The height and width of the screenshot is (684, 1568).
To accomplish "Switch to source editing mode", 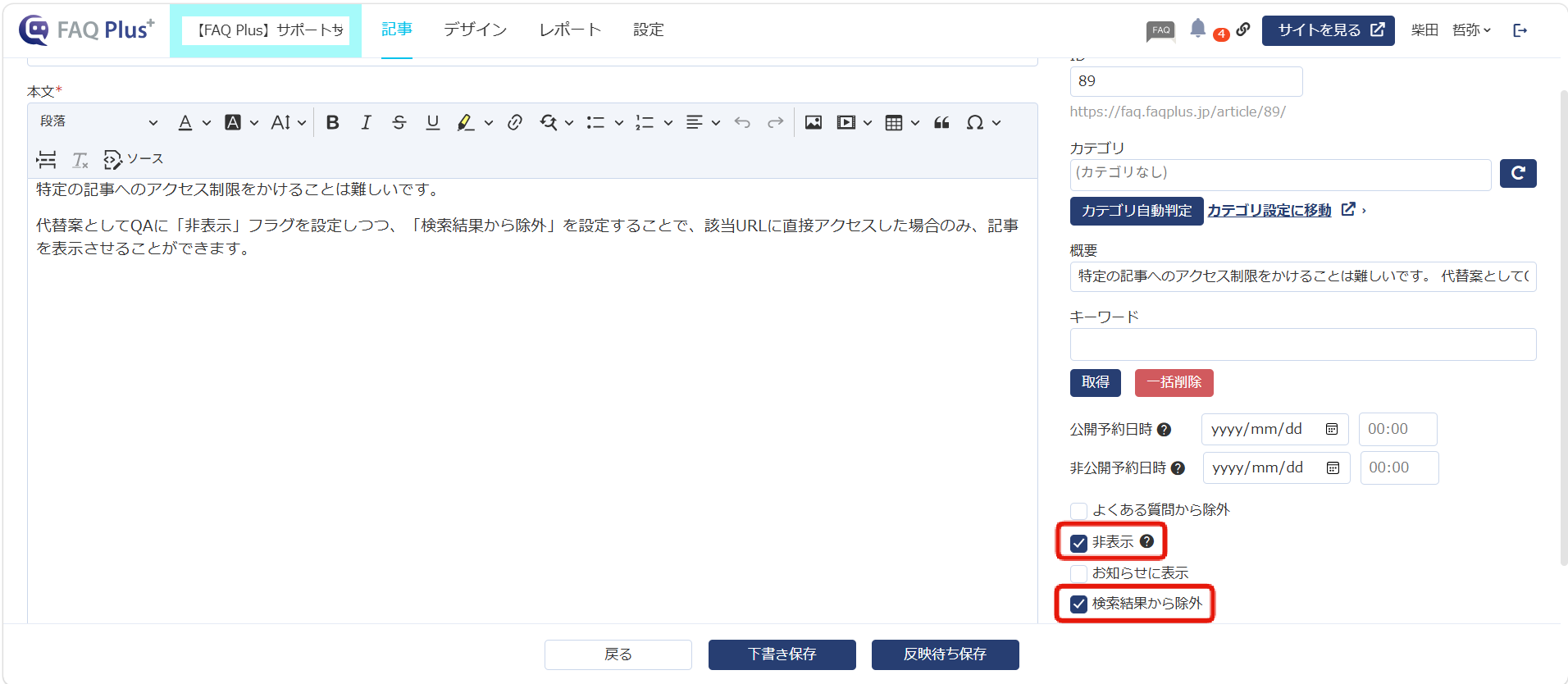I will [x=134, y=159].
